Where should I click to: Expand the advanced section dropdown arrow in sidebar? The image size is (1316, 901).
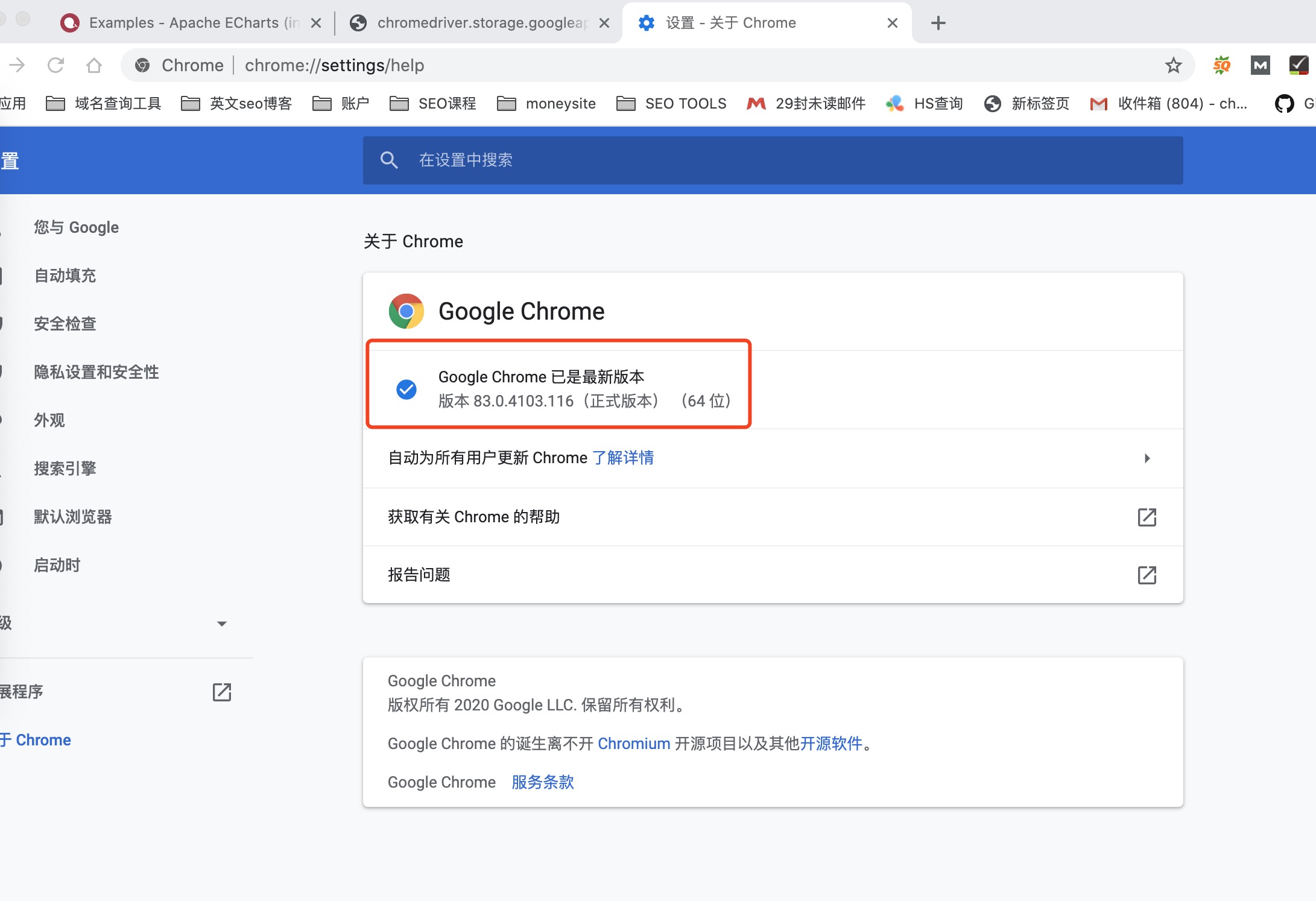[221, 624]
